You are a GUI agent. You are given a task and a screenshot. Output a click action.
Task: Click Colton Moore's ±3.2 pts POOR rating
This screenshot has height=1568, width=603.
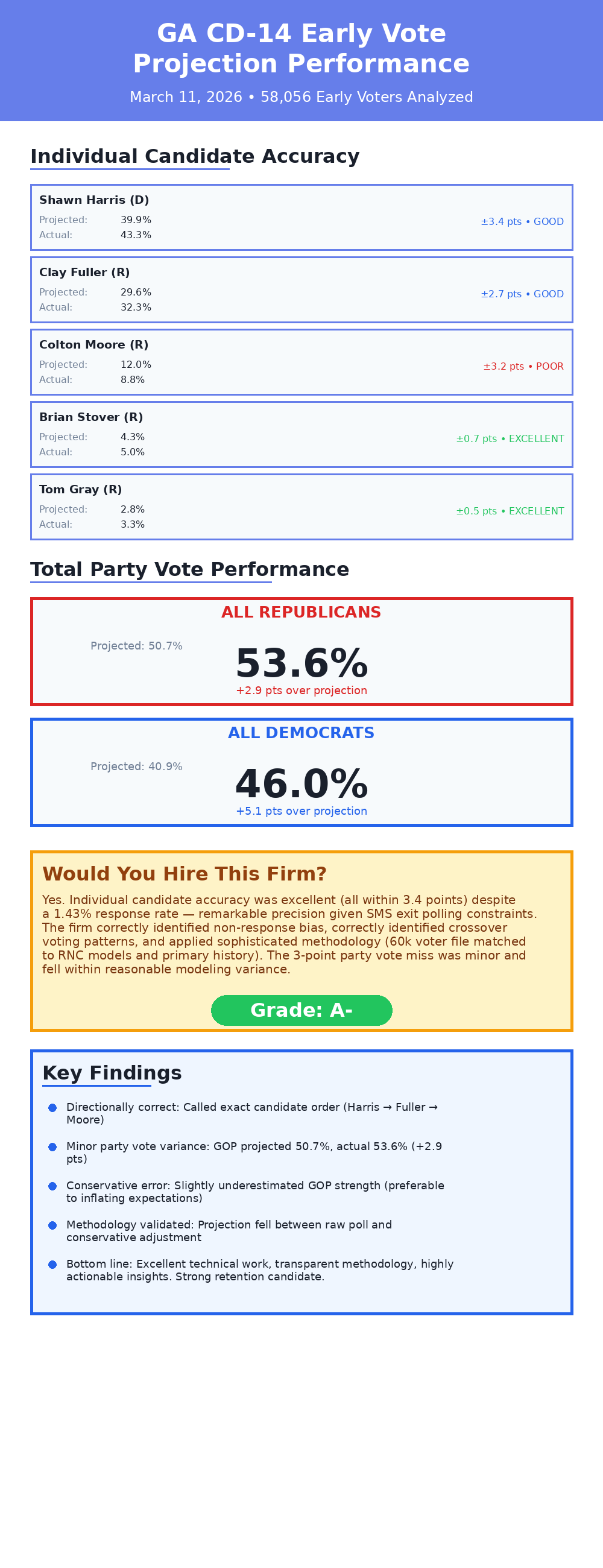coord(523,367)
